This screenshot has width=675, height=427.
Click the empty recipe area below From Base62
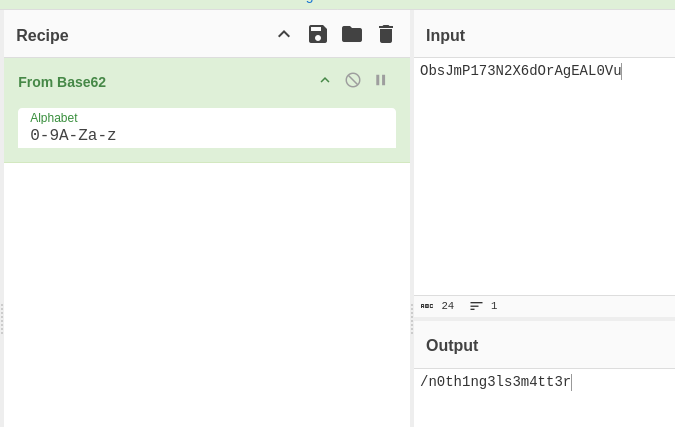(x=206, y=290)
